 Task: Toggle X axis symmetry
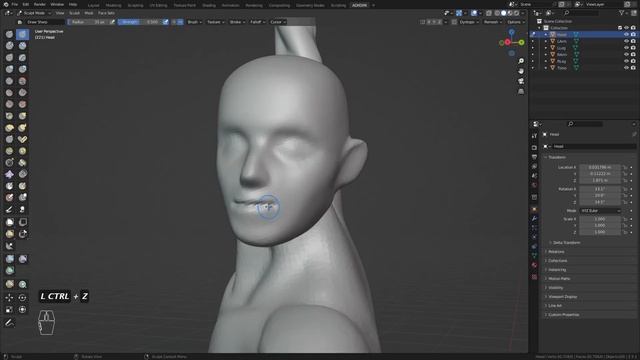[429, 22]
